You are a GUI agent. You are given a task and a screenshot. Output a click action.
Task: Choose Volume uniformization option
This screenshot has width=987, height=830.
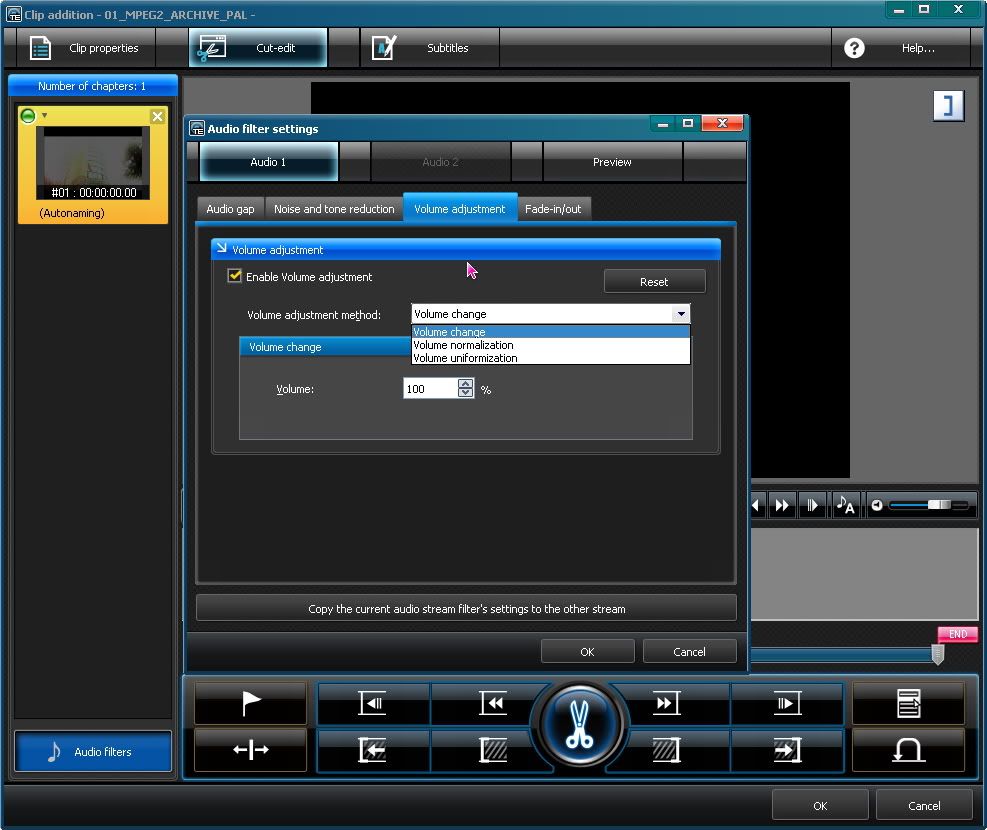pyautogui.click(x=465, y=358)
